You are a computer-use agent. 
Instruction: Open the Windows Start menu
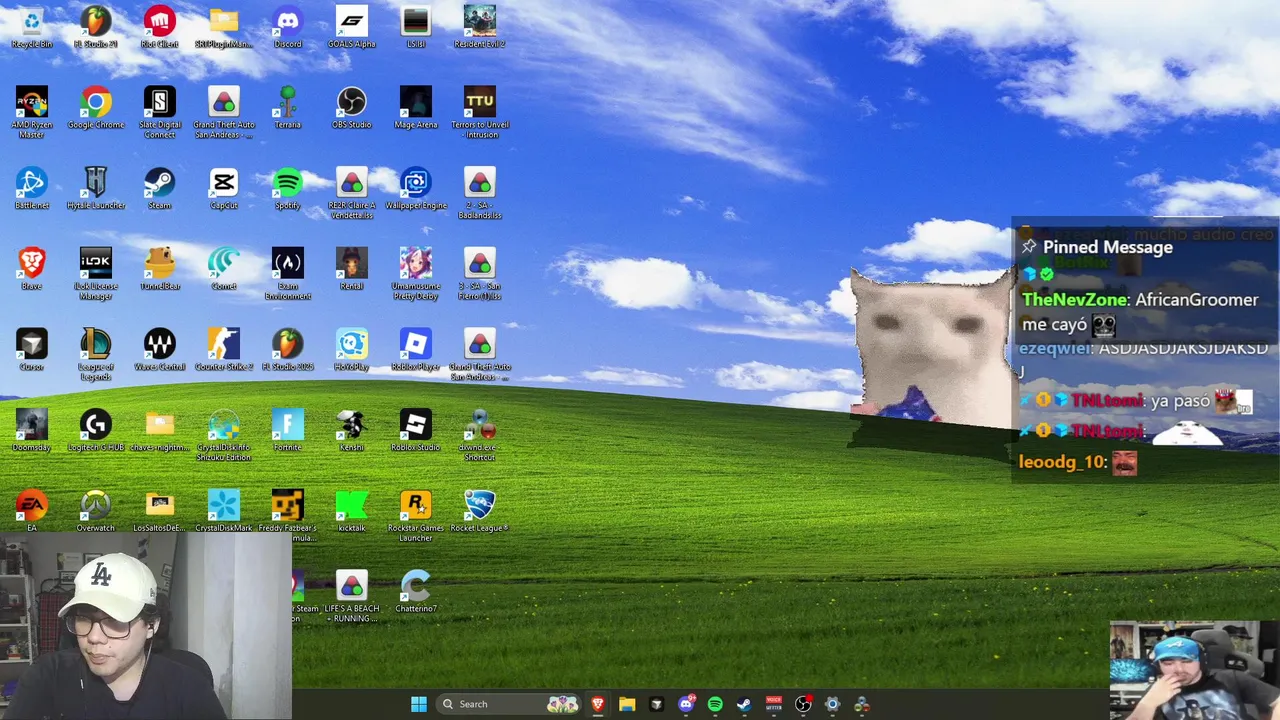(419, 704)
